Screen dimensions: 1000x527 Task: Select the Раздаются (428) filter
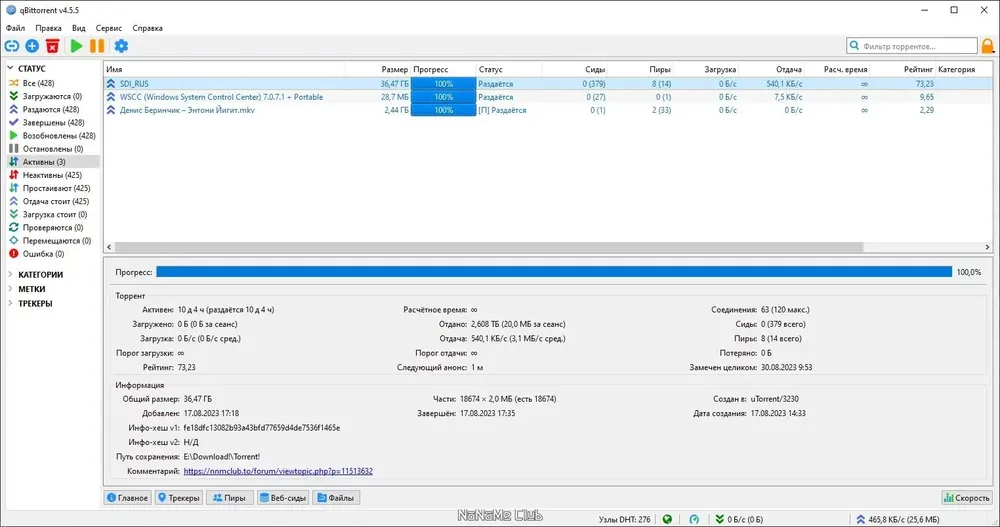pyautogui.click(x=51, y=109)
